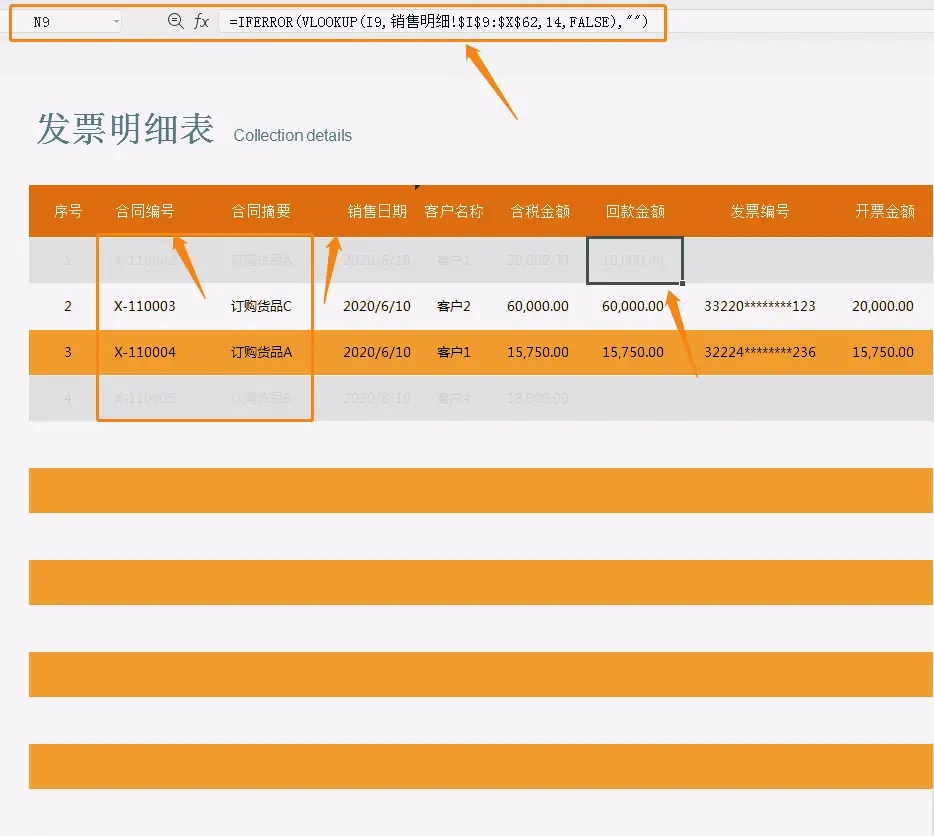
Task: Select the Name Box displaying N9
Action: pos(60,20)
